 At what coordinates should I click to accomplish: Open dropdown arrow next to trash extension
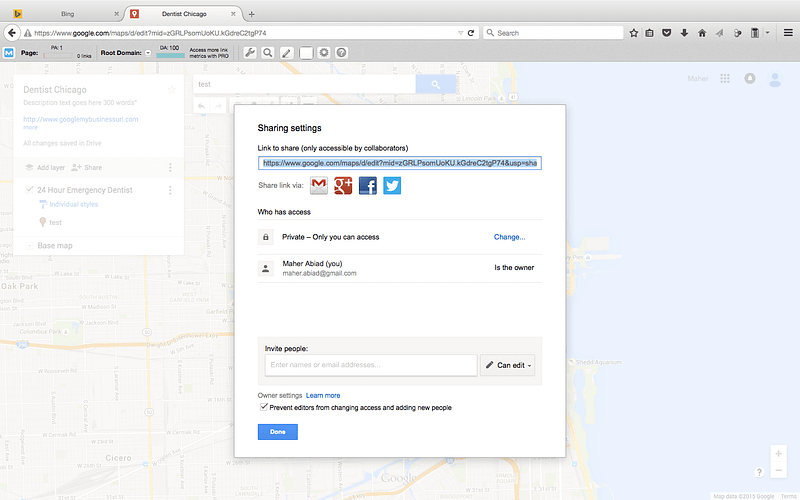point(767,33)
